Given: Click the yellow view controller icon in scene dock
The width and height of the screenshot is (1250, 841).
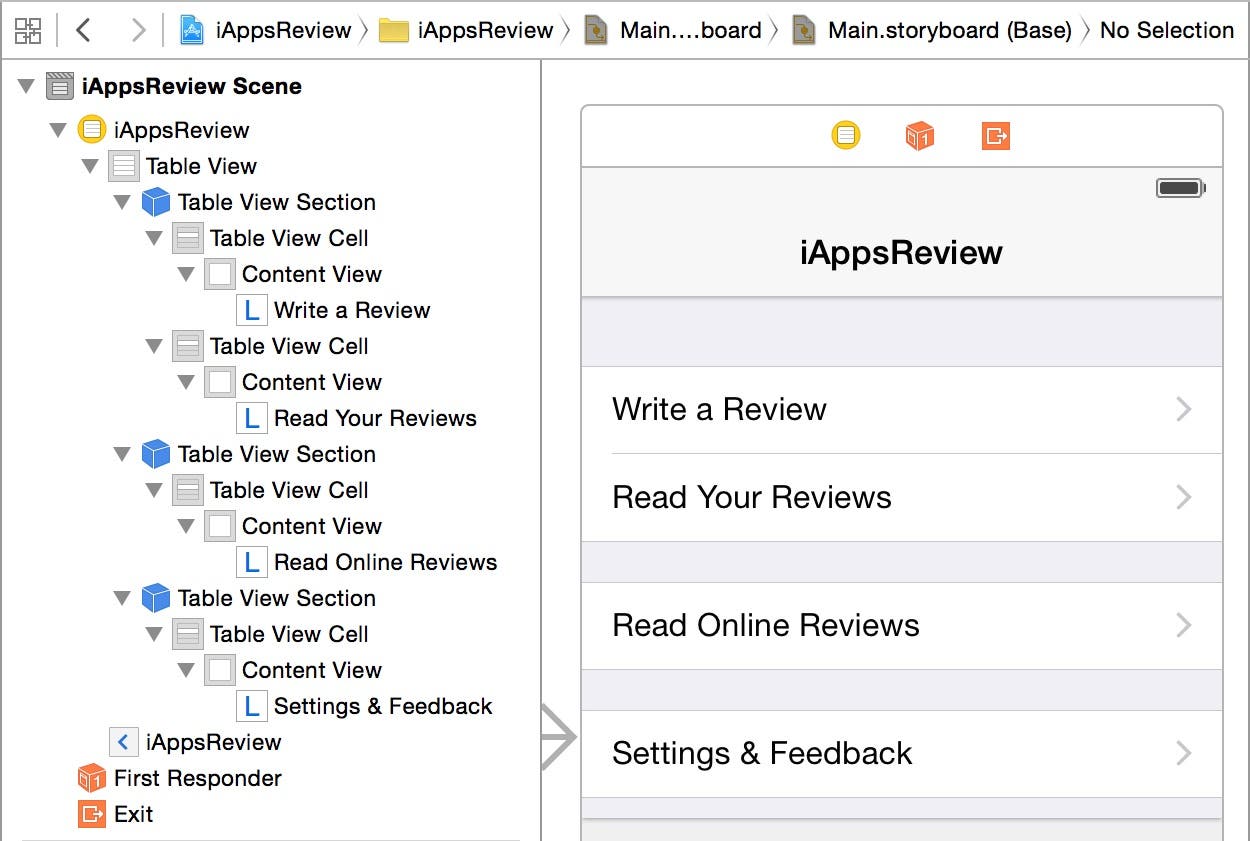Looking at the screenshot, I should (846, 135).
